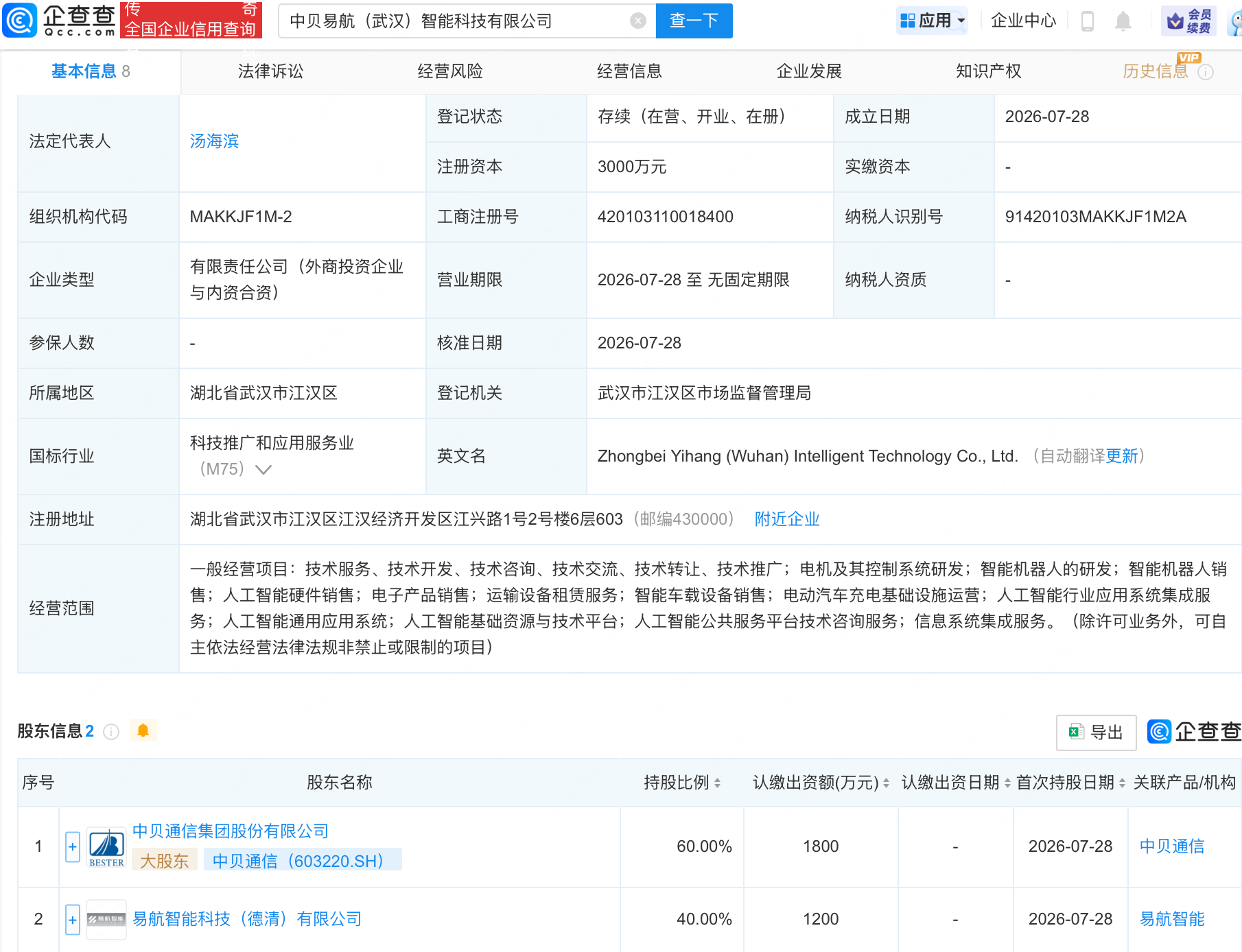Select the taxpayer ID 91420103MAKKJF1M2A

[1095, 217]
